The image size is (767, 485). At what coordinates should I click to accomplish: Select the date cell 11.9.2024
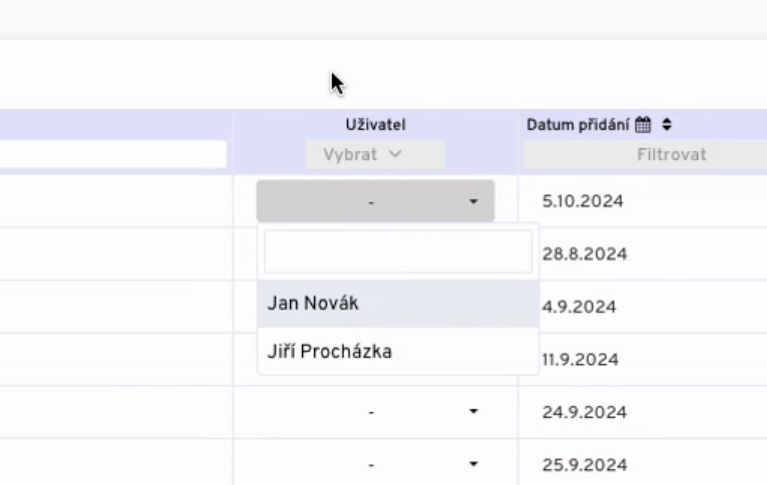(x=580, y=360)
